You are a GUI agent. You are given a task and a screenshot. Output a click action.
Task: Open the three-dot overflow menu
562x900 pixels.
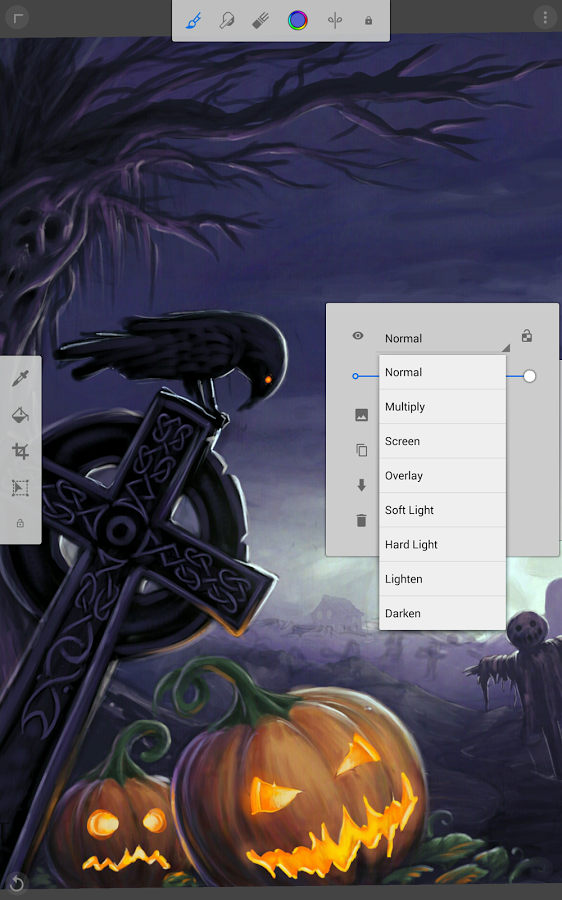(x=545, y=18)
